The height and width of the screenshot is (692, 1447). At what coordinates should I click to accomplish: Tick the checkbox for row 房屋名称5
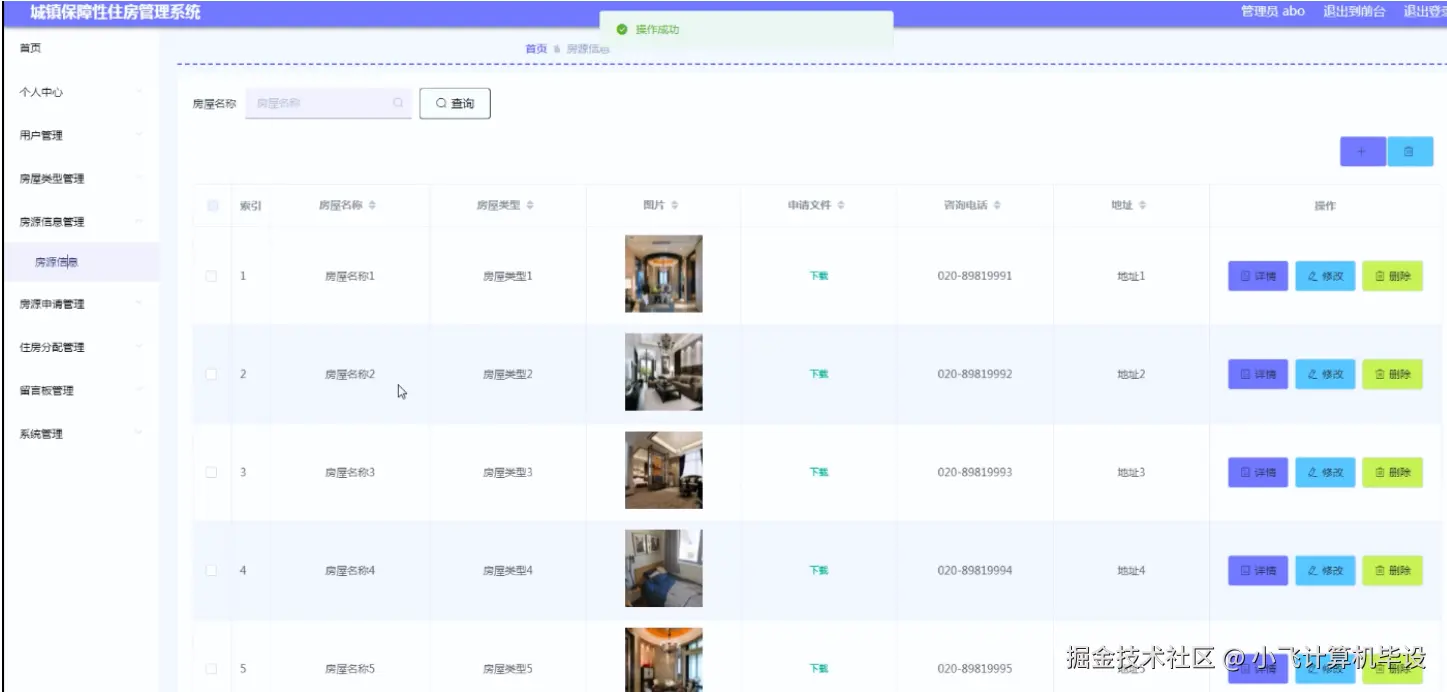pos(211,668)
